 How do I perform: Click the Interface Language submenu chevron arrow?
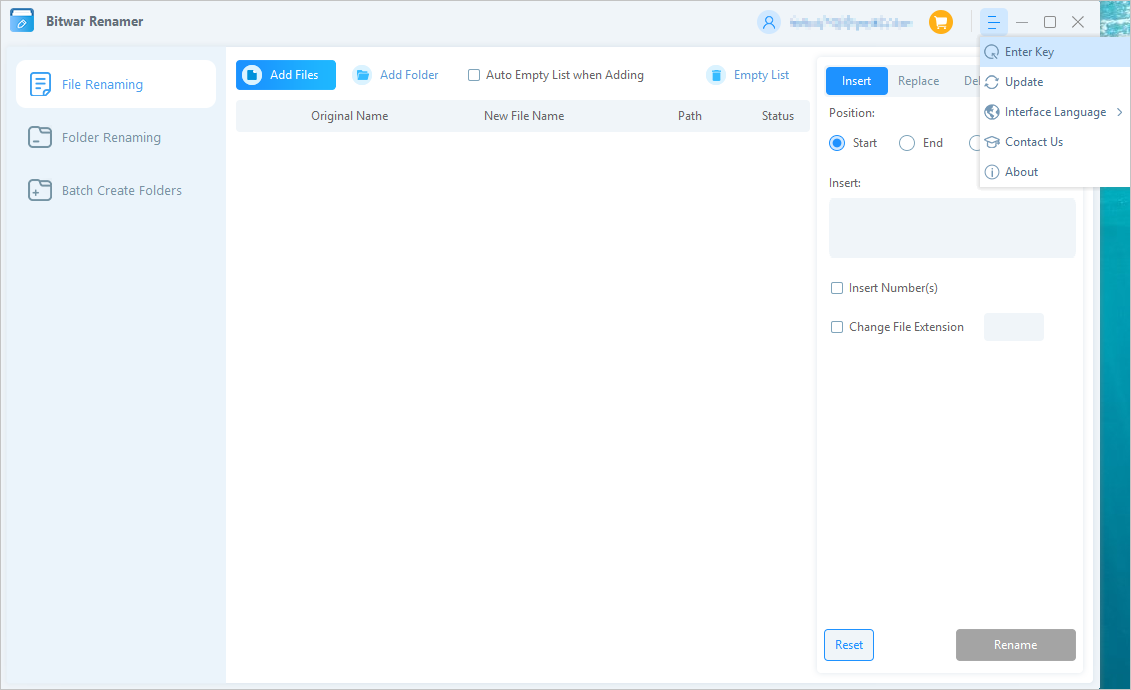click(1119, 112)
